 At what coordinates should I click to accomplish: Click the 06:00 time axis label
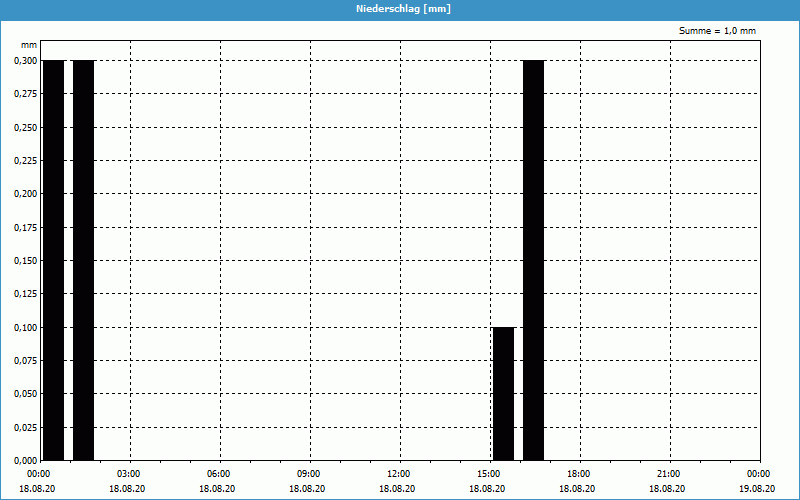[x=218, y=474]
